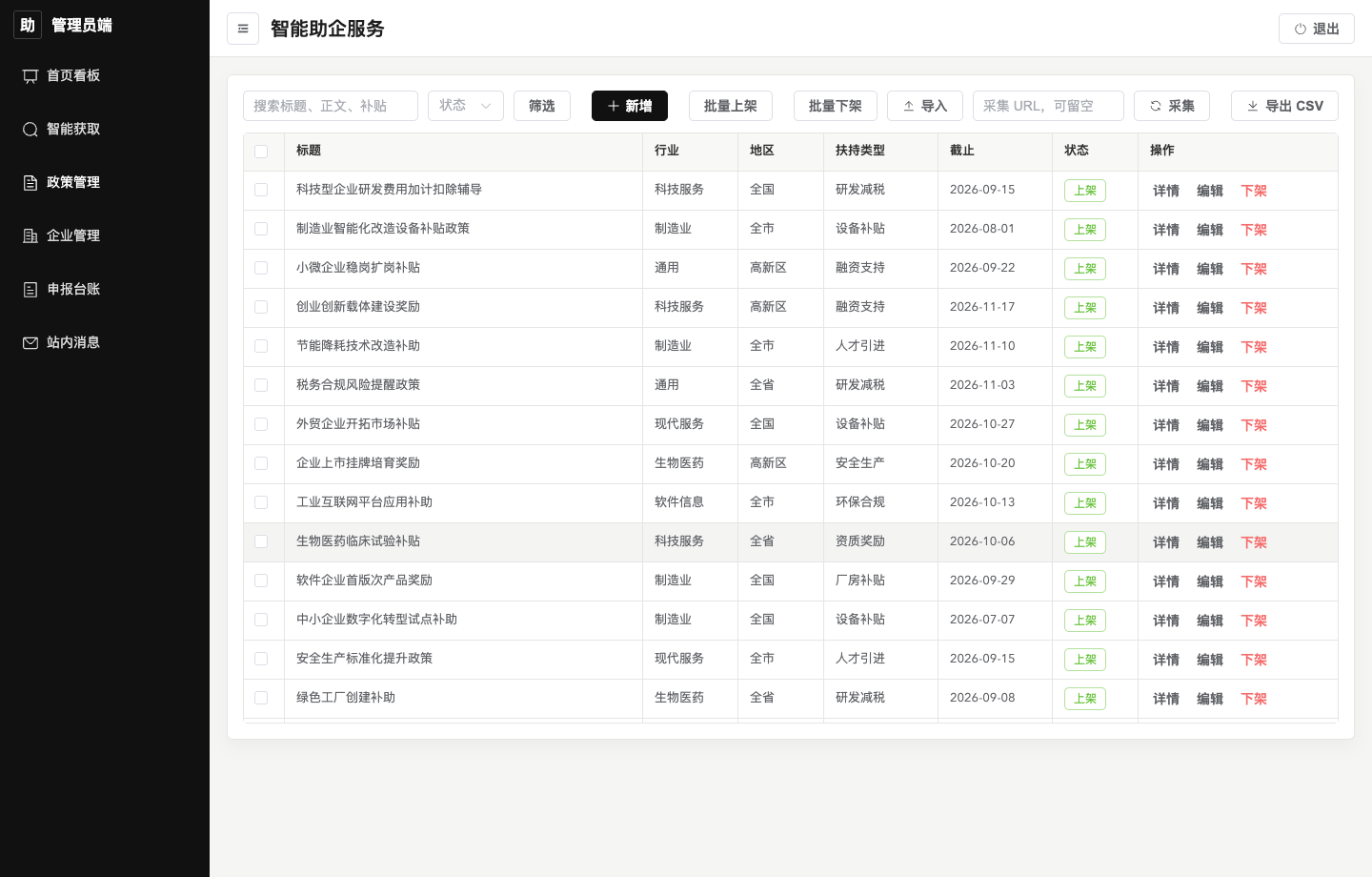Open 详情 for 节能降耗技术改造补助

tap(1166, 347)
